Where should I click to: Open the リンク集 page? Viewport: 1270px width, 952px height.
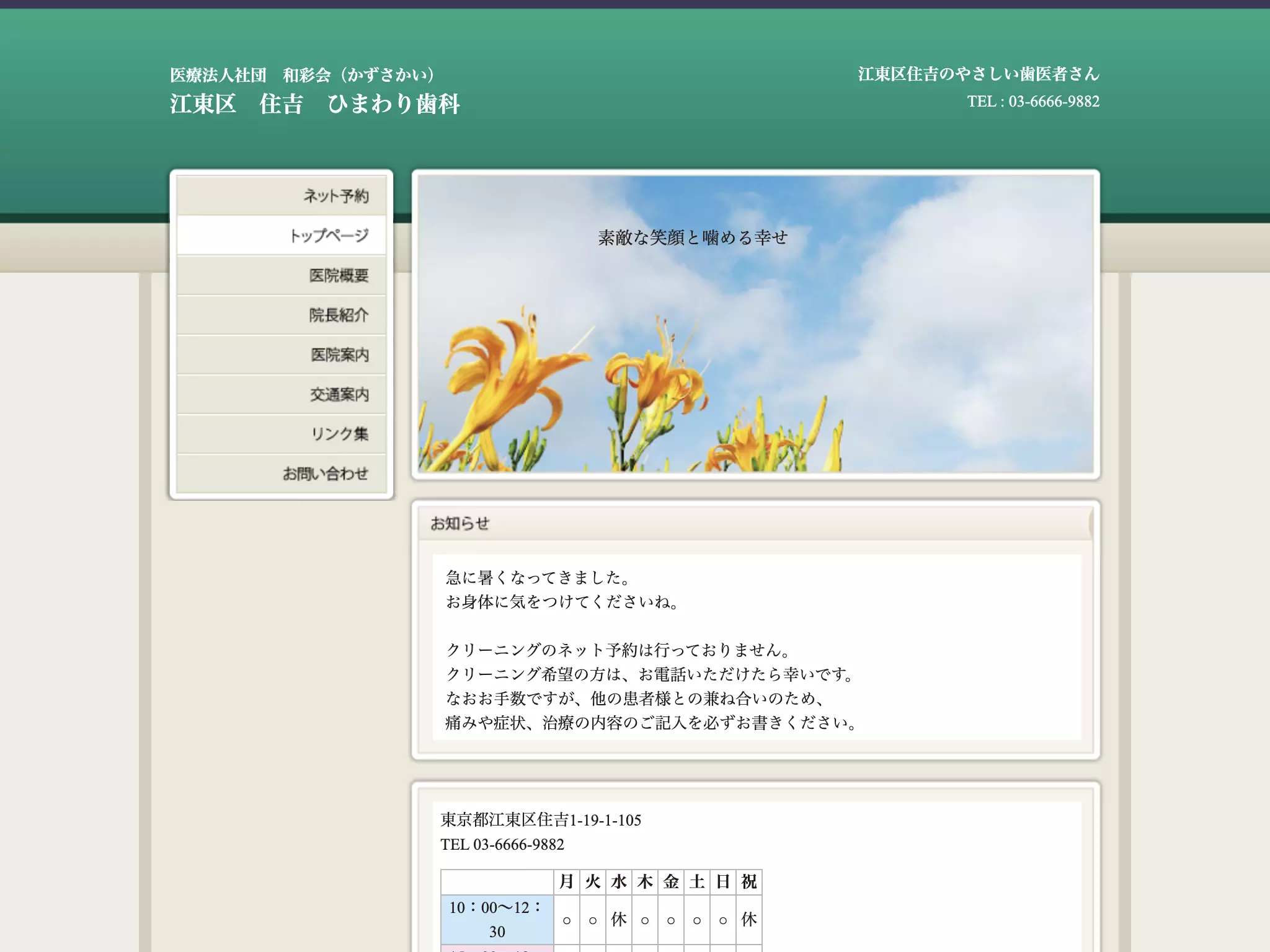pos(281,433)
